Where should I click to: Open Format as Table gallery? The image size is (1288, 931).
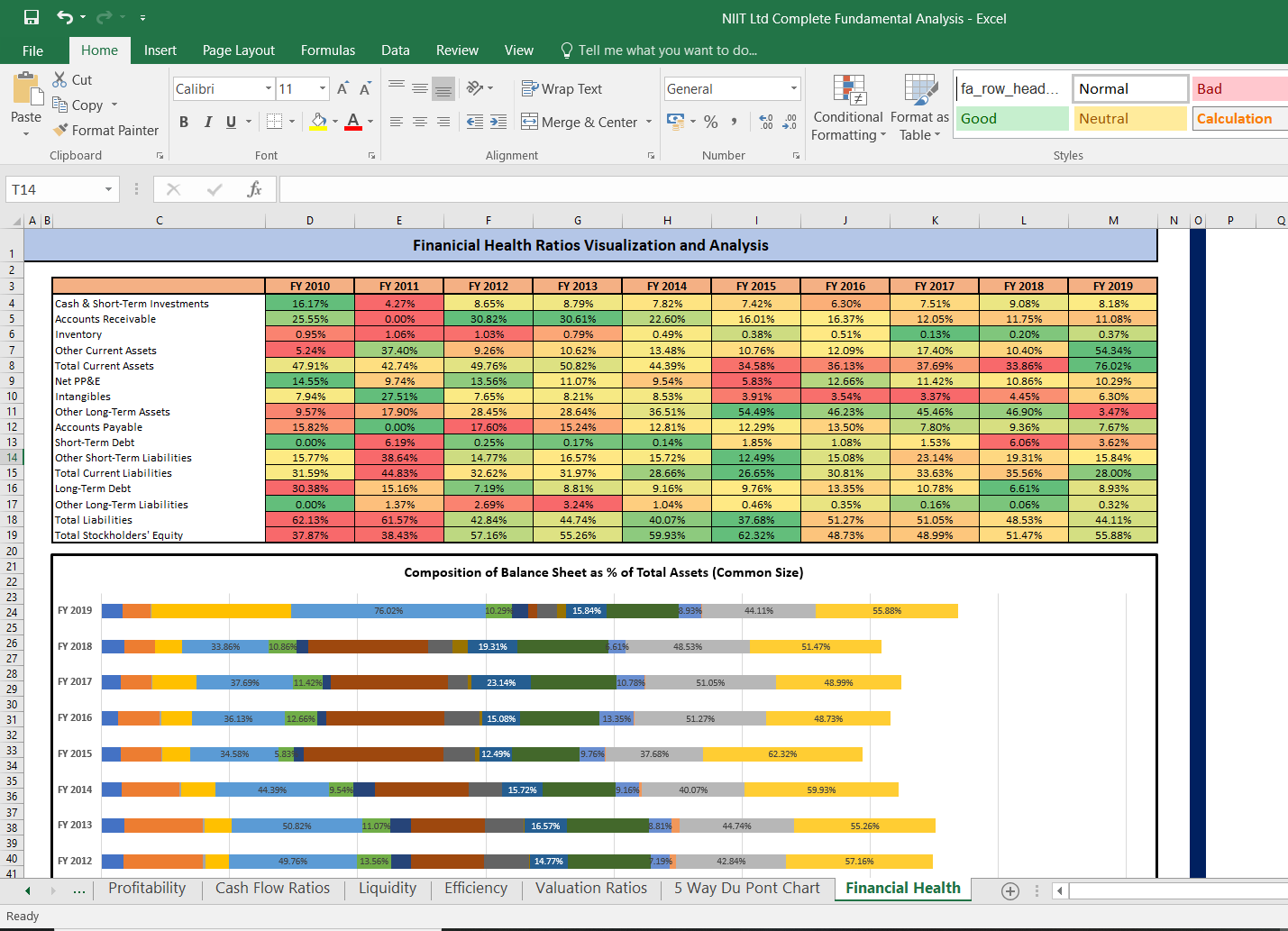point(919,108)
